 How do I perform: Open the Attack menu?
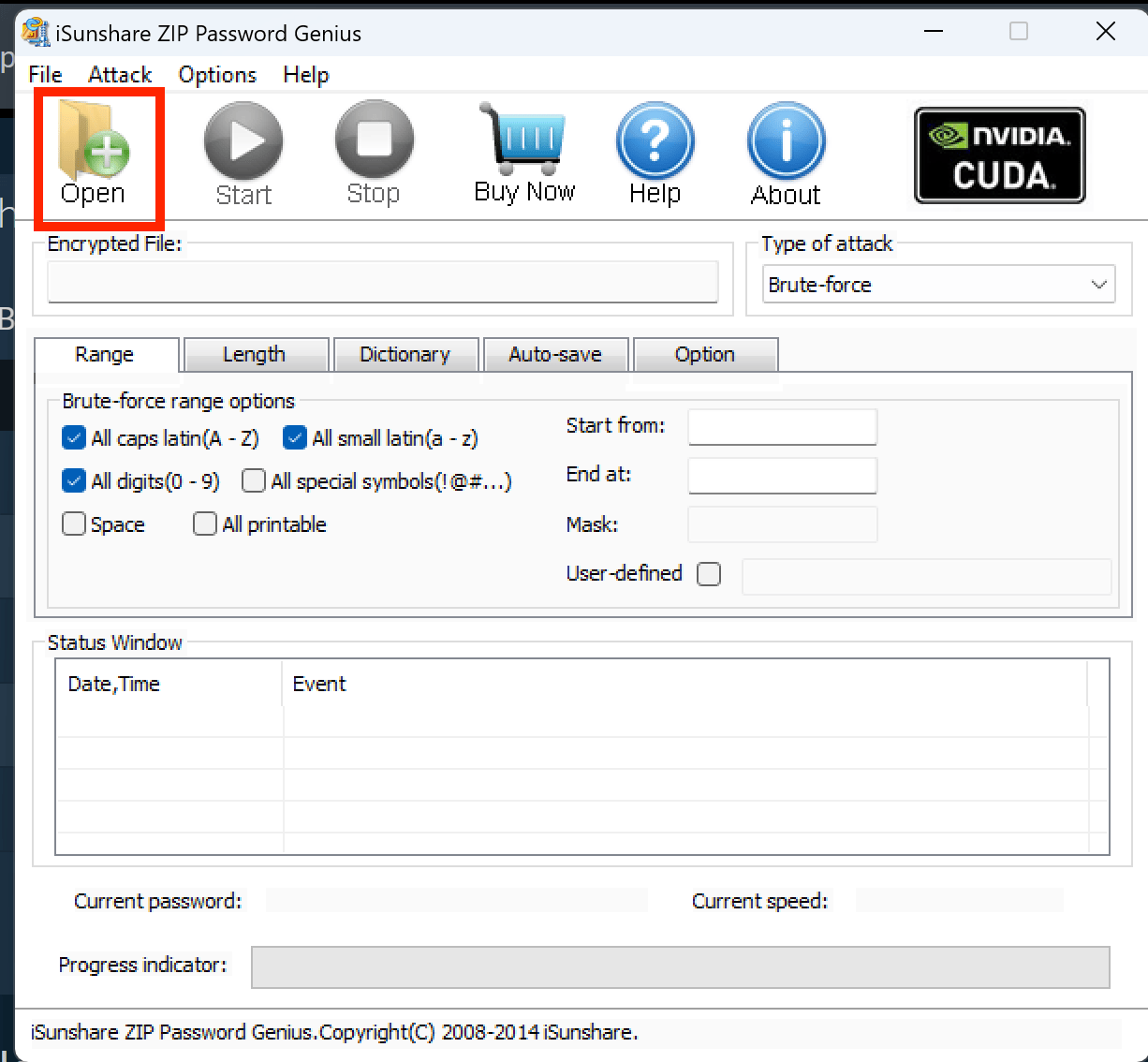click(x=119, y=74)
